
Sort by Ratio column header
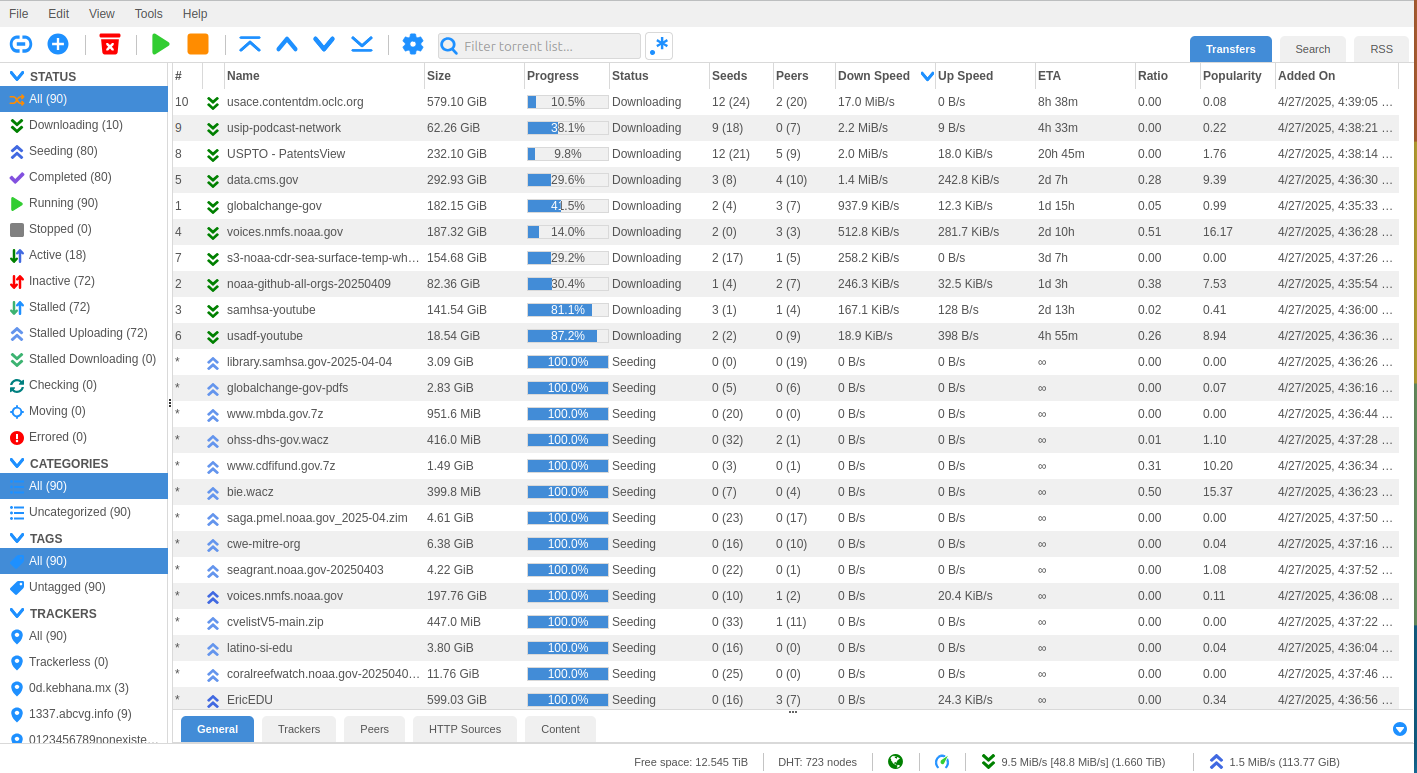pyautogui.click(x=1168, y=76)
